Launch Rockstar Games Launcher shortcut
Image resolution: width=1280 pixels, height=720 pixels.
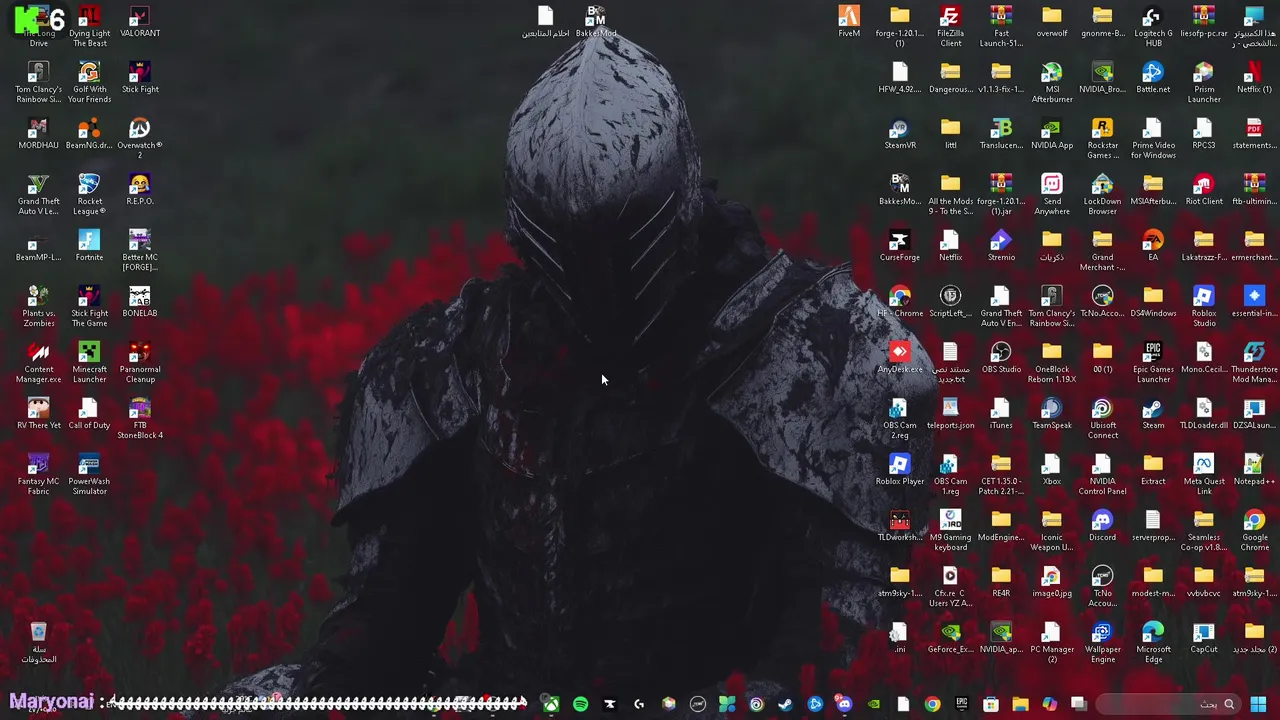click(1102, 139)
